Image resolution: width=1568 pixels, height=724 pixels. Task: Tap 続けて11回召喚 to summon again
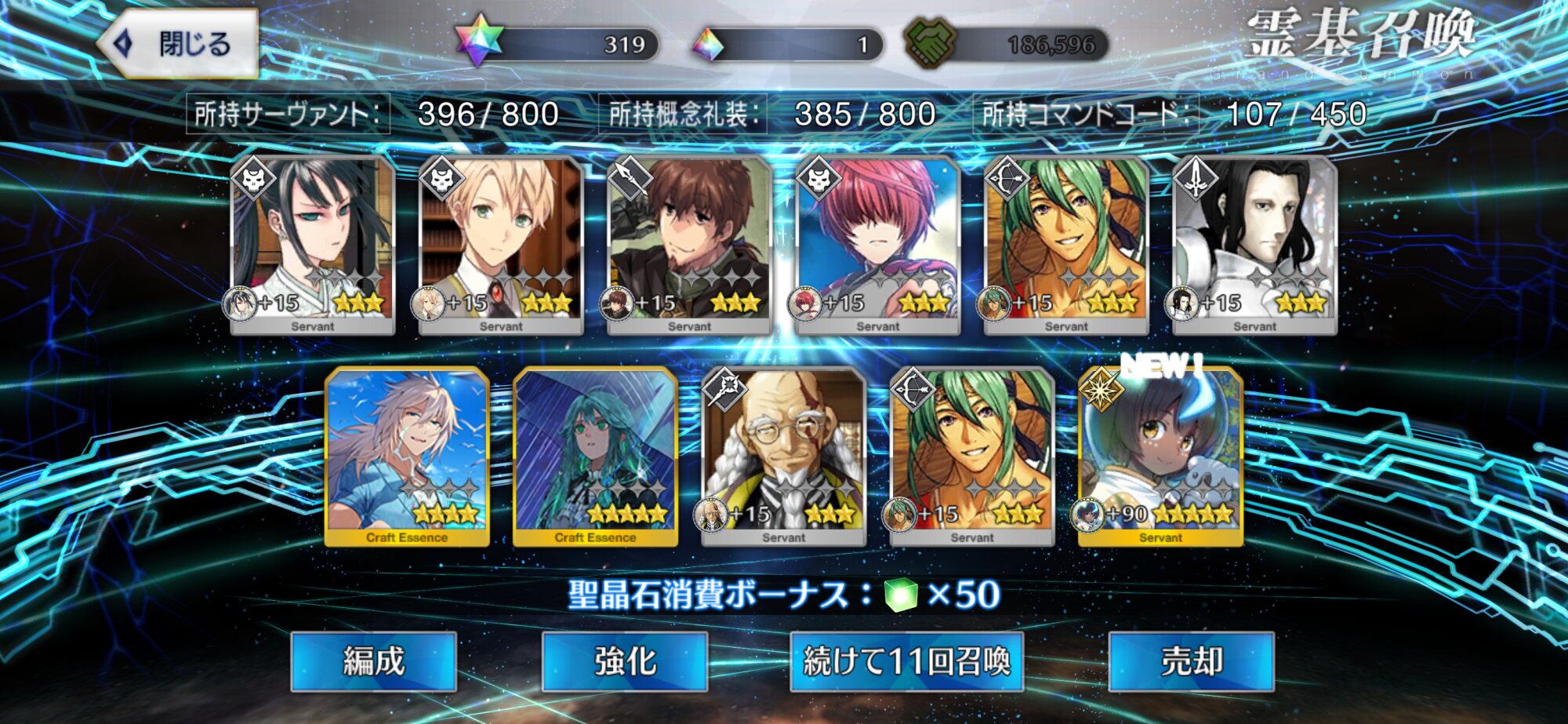[x=907, y=661]
